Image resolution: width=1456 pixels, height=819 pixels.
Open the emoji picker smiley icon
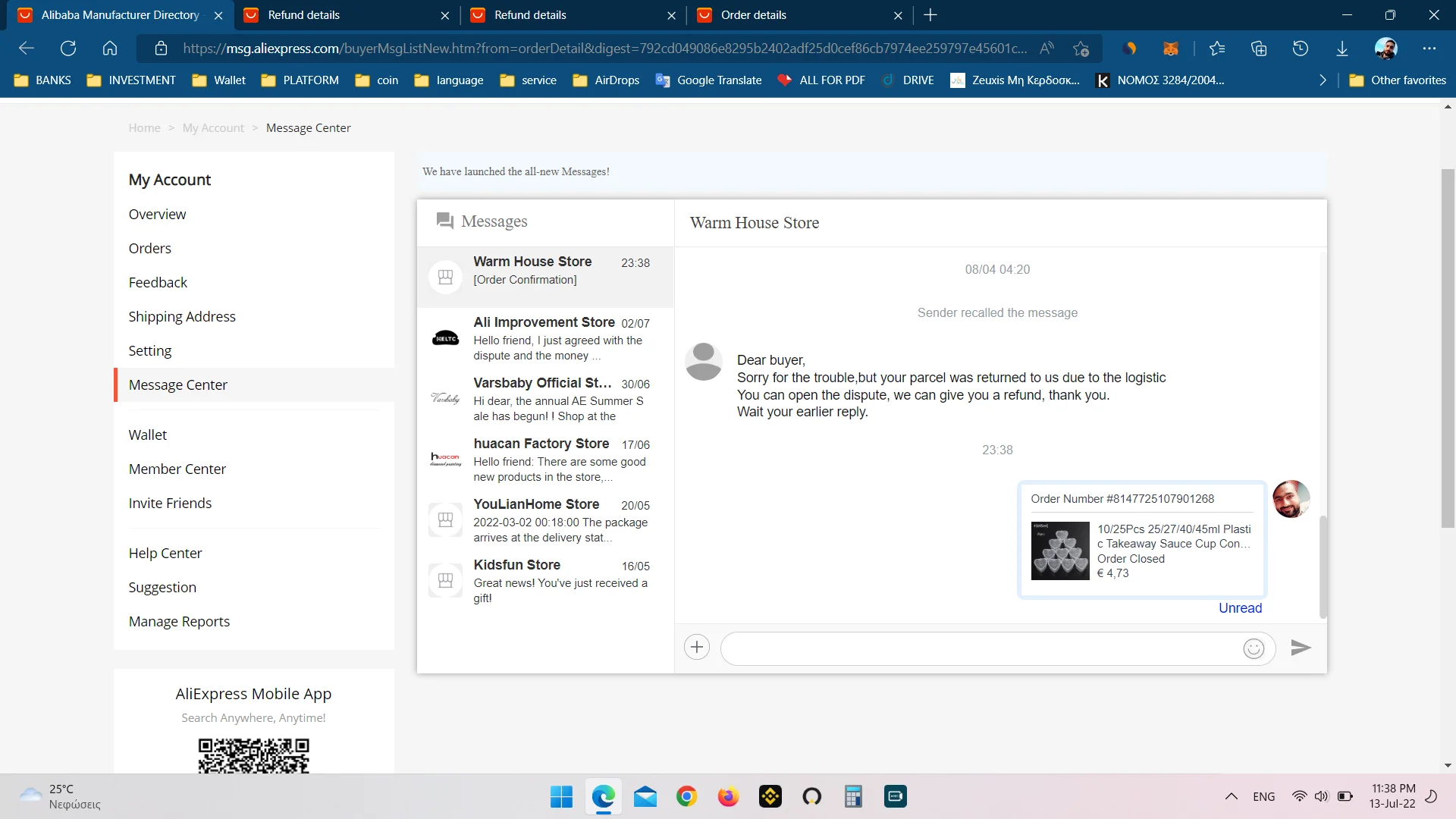click(1254, 648)
